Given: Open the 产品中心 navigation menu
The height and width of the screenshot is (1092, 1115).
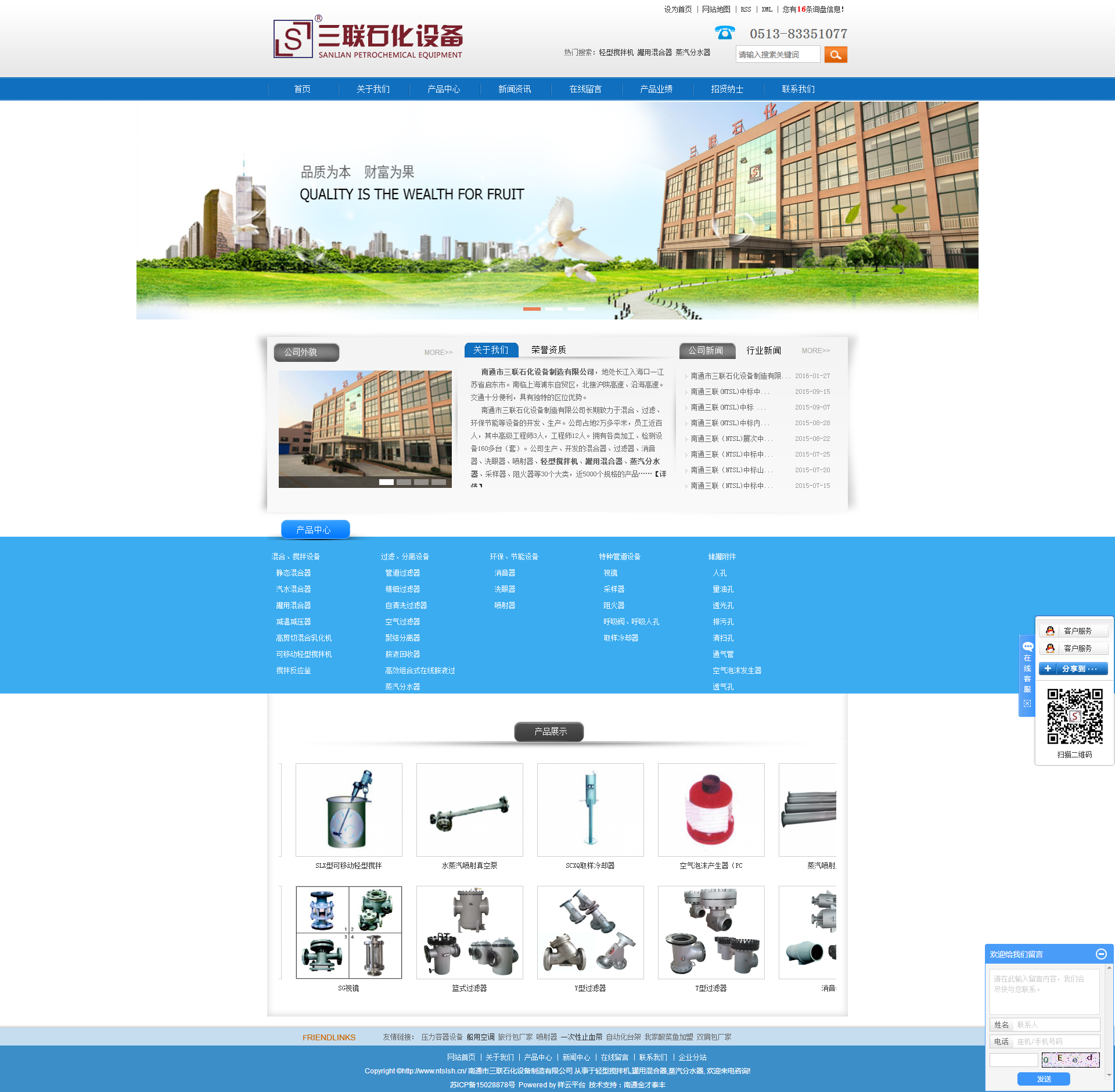Looking at the screenshot, I should click(444, 89).
